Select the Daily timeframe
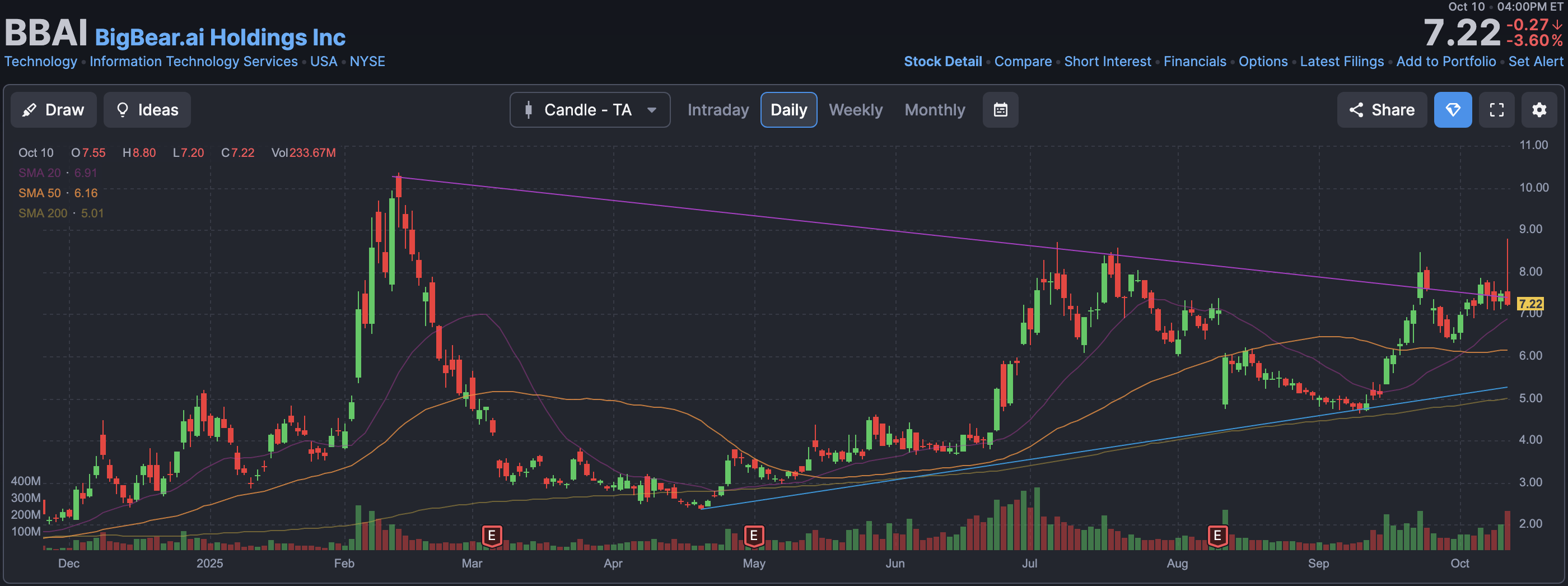This screenshot has width=1568, height=586. (788, 110)
